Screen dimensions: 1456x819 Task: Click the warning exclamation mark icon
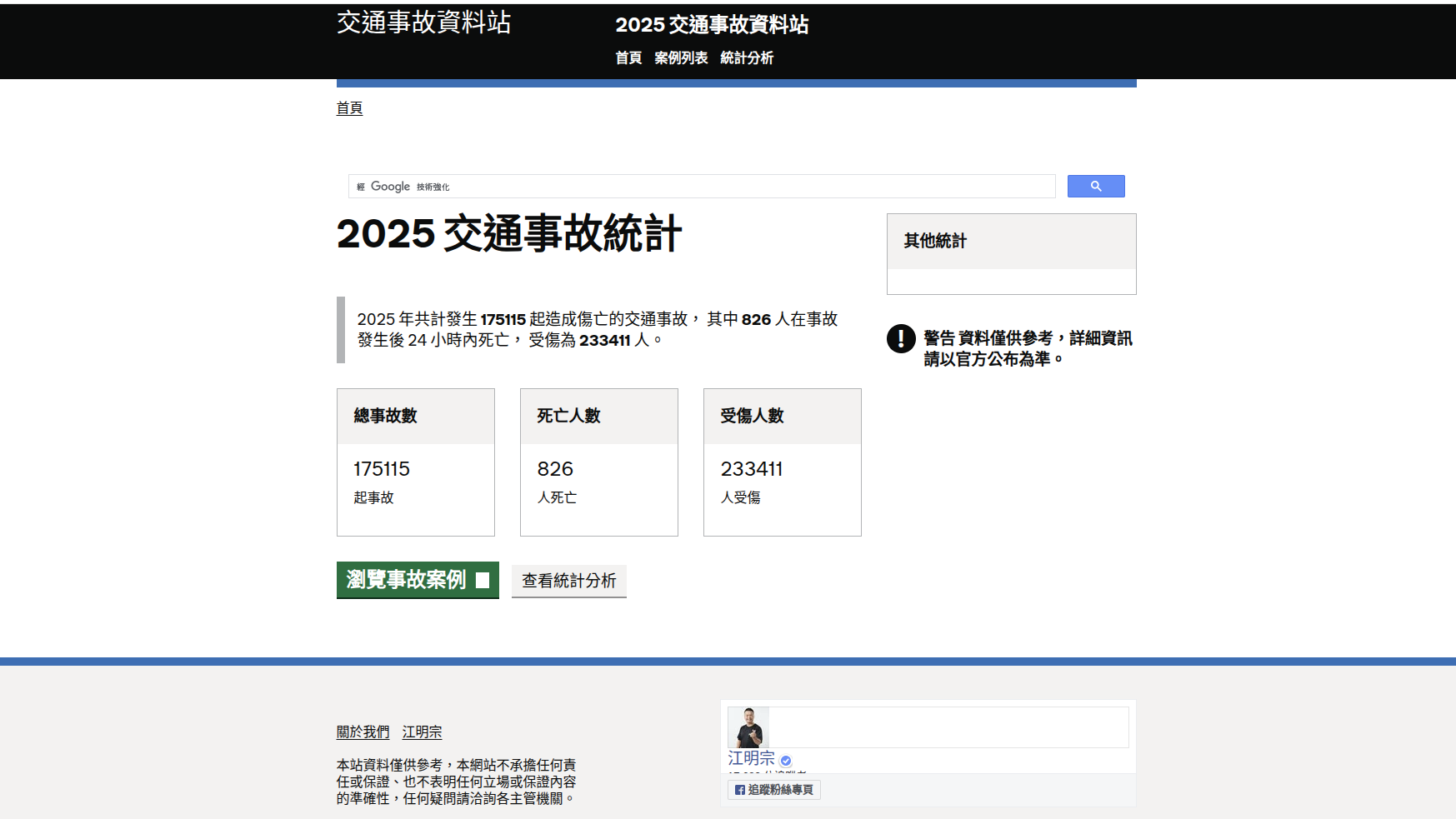900,338
